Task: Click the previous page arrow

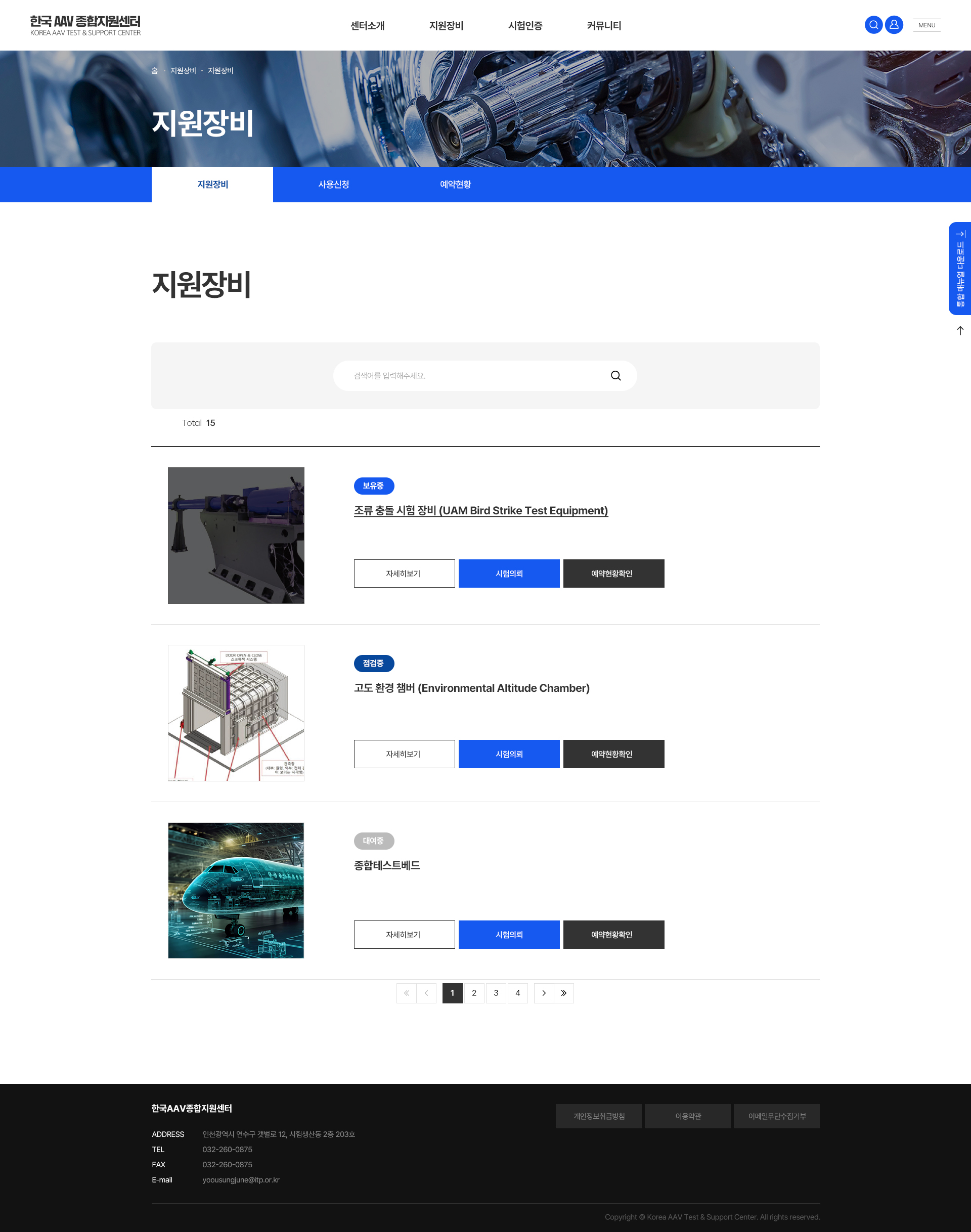Action: coord(426,993)
